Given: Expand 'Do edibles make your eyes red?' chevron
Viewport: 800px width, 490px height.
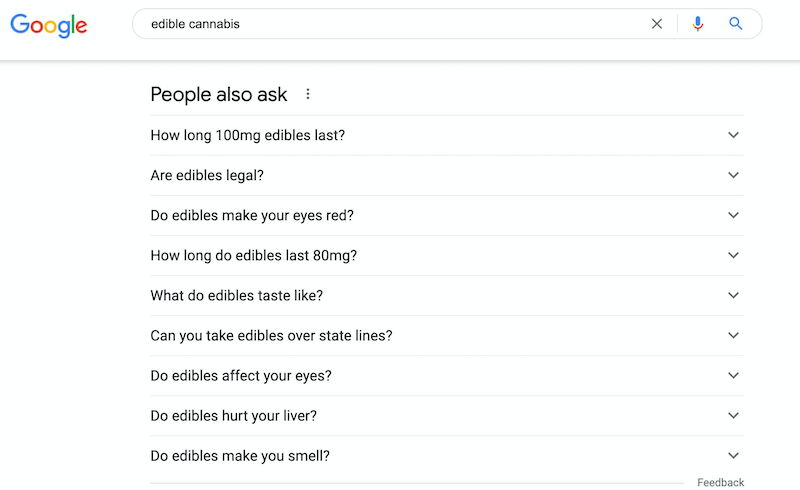Looking at the screenshot, I should 733,215.
